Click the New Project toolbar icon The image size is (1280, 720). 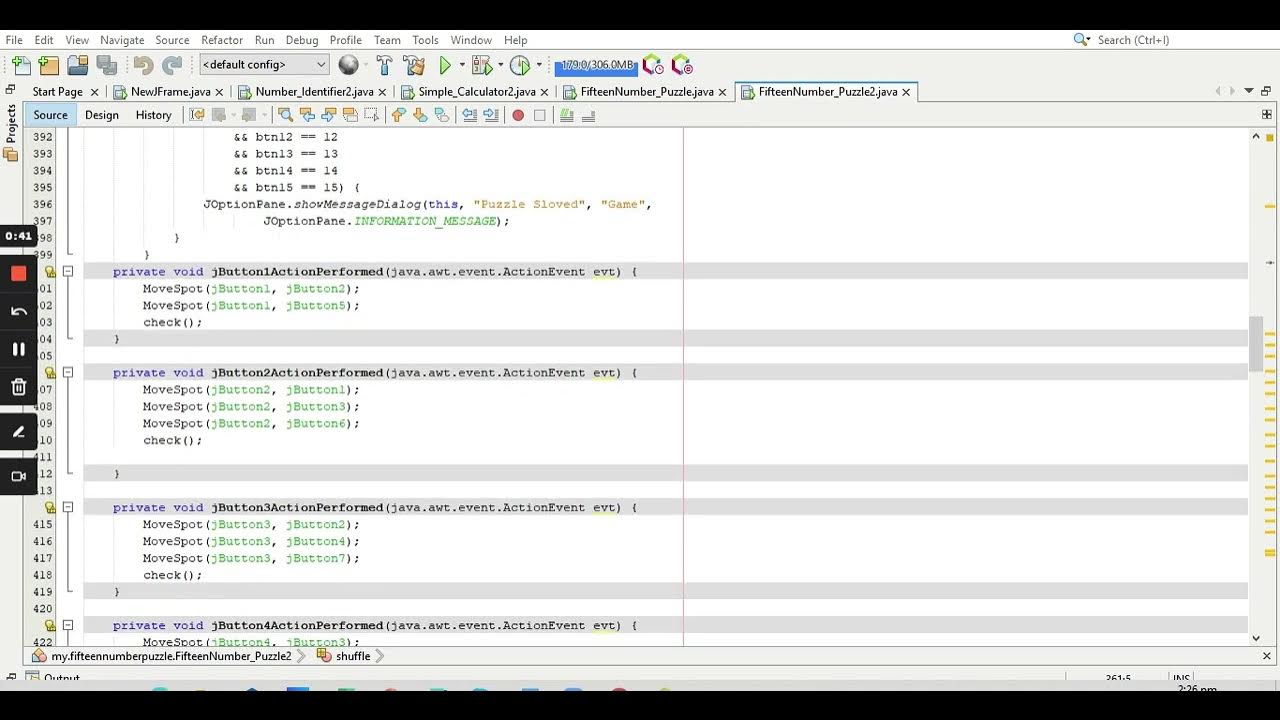49,65
